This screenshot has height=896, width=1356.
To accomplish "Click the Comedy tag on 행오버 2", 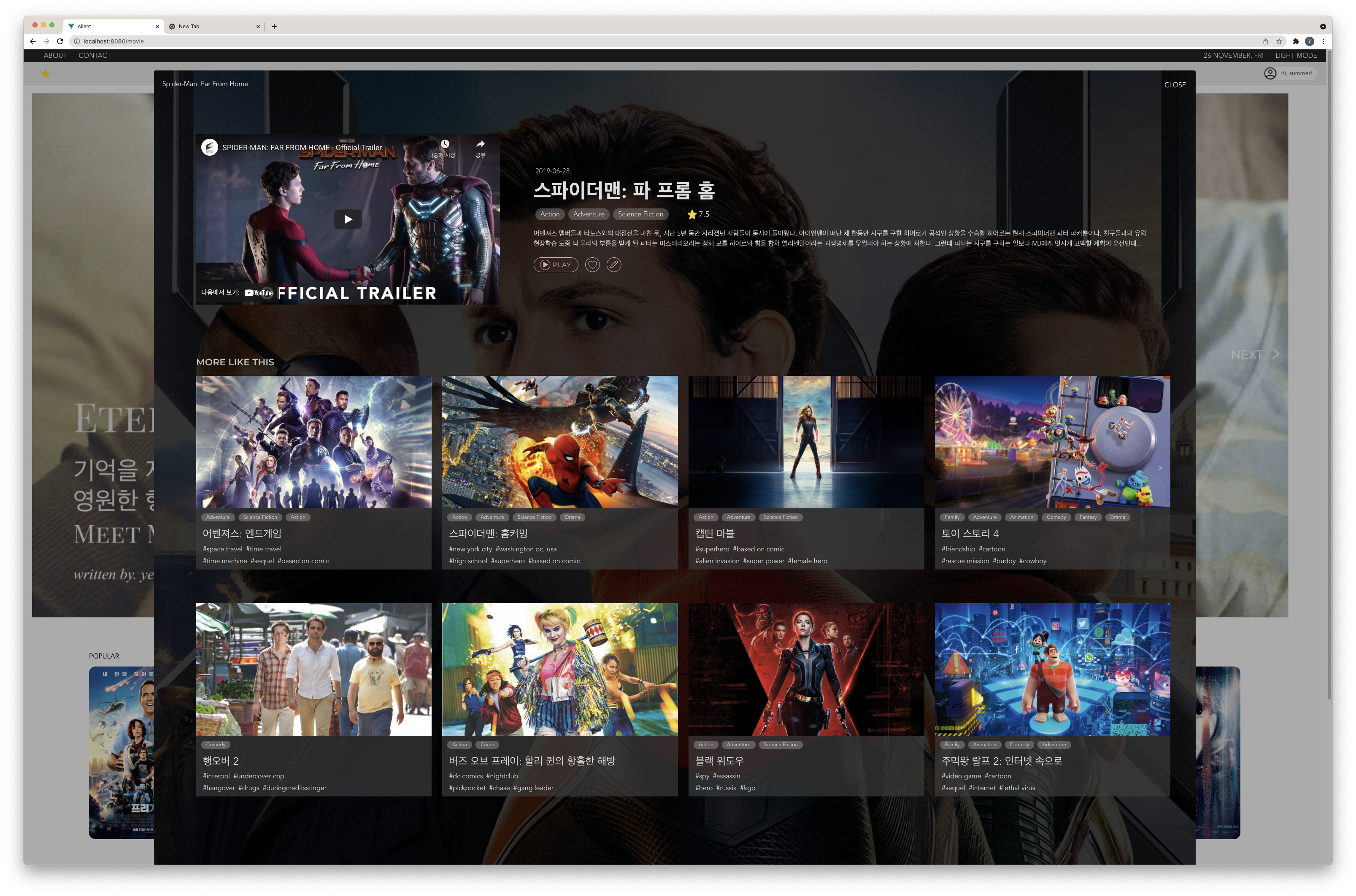I will pyautogui.click(x=216, y=745).
